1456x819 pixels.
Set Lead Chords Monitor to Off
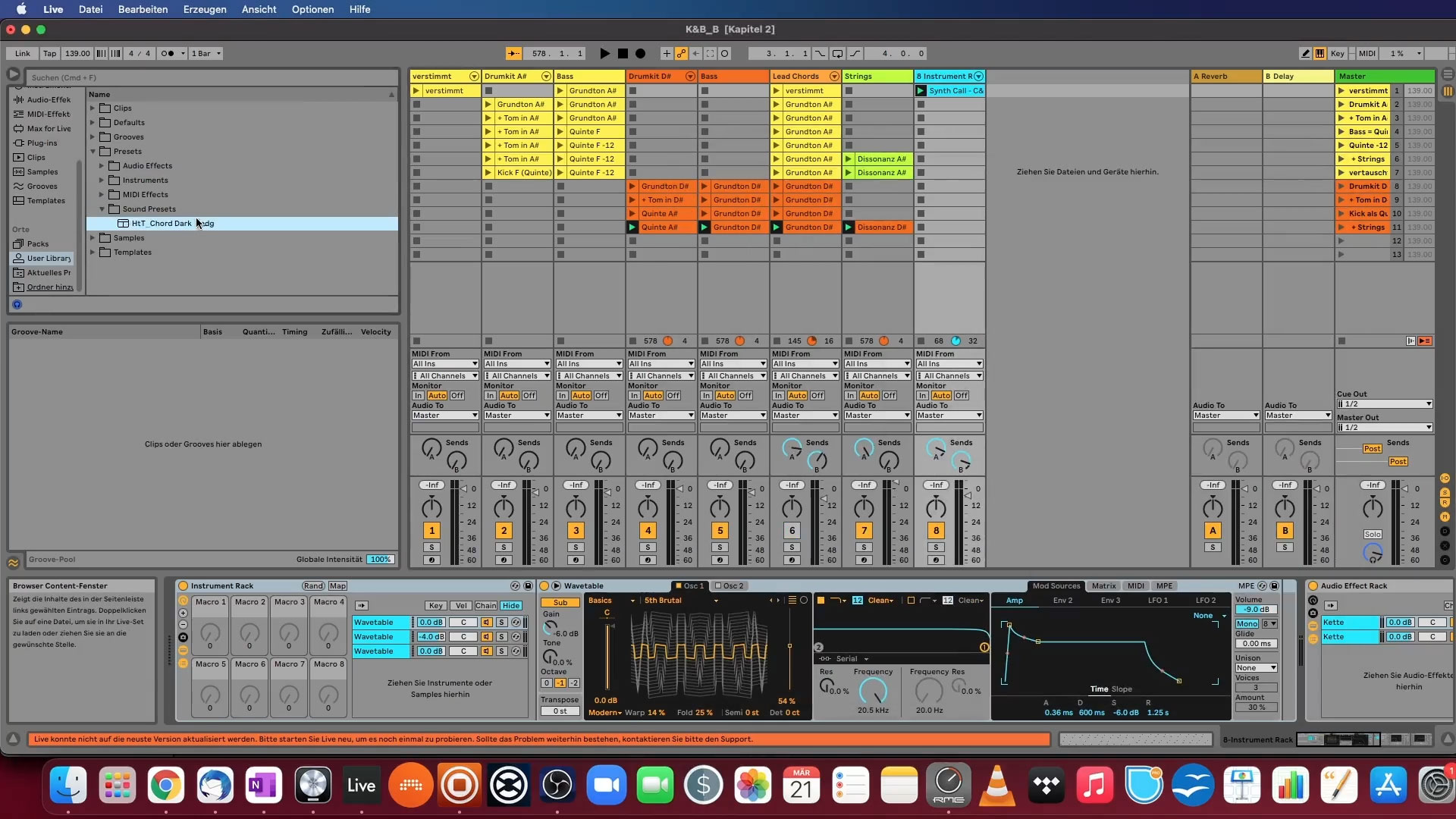click(817, 395)
